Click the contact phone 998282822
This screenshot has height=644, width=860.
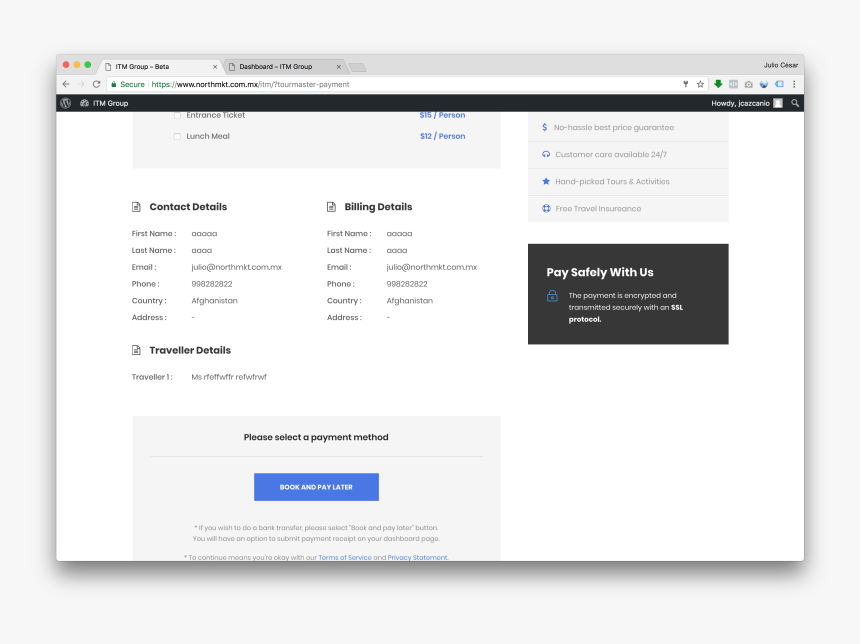[212, 284]
